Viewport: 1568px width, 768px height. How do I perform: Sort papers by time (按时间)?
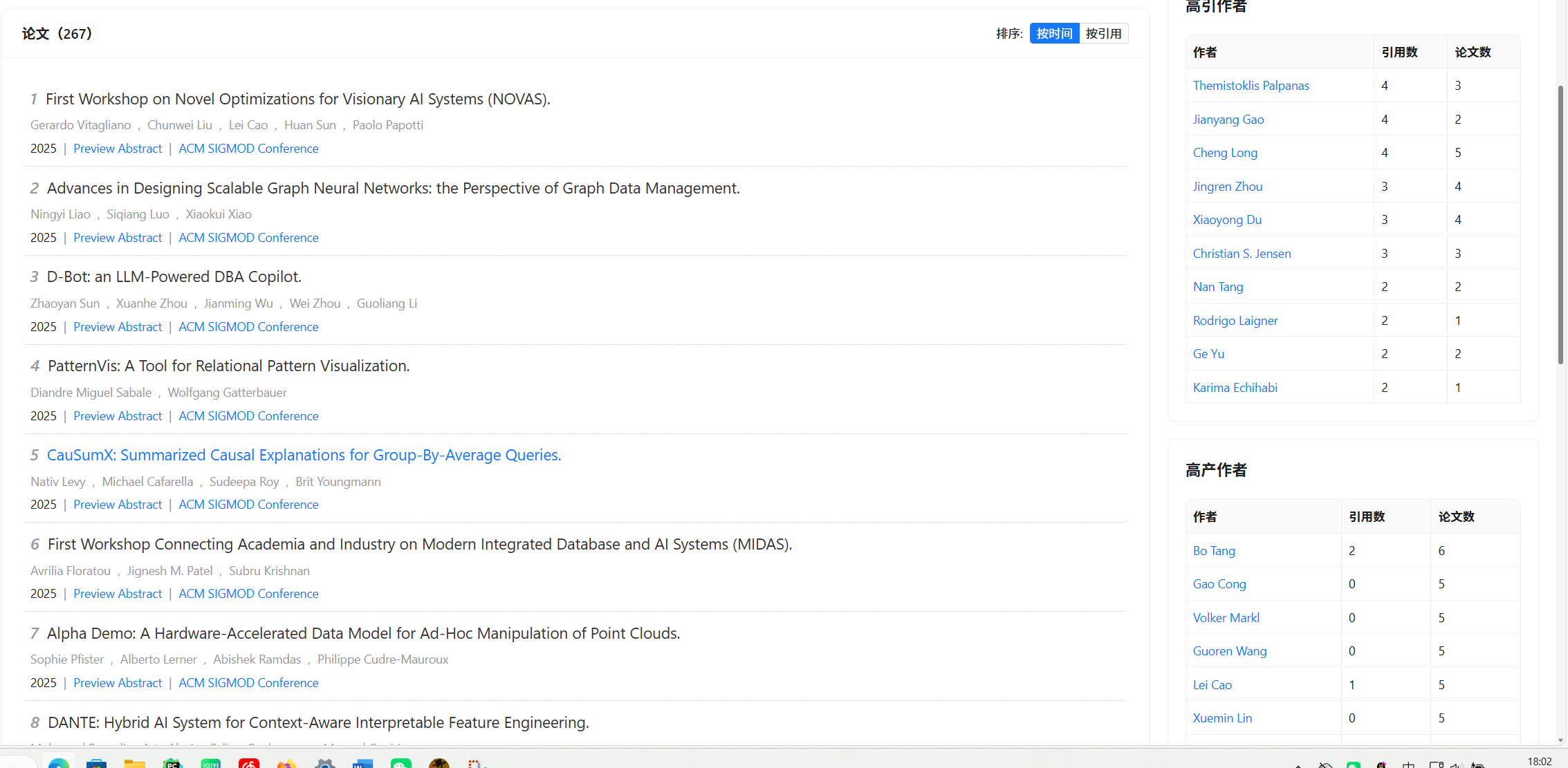point(1054,33)
